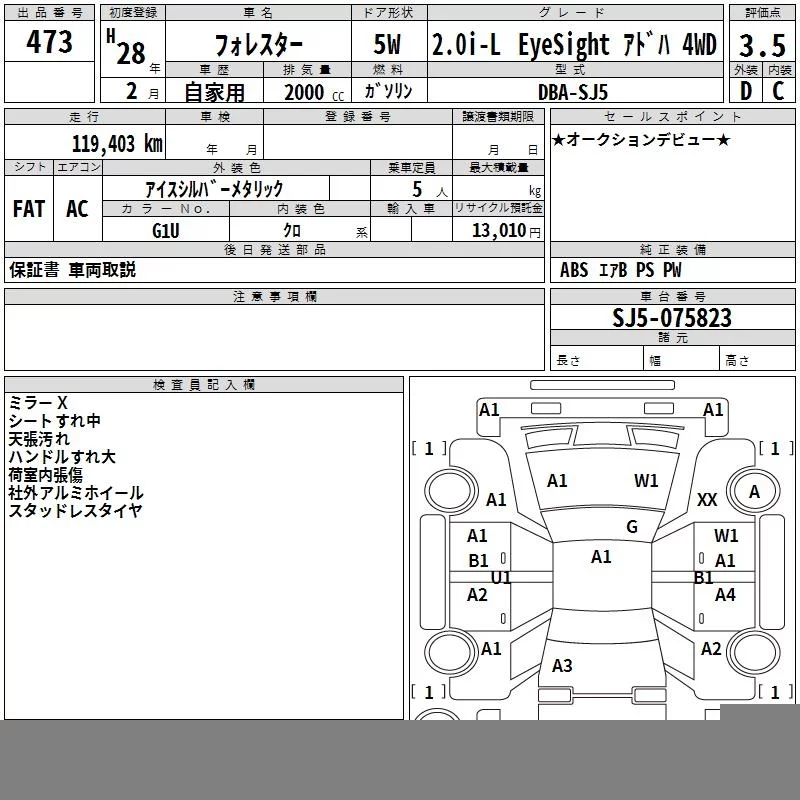Click the "譲渡書類期限" header

[498, 117]
